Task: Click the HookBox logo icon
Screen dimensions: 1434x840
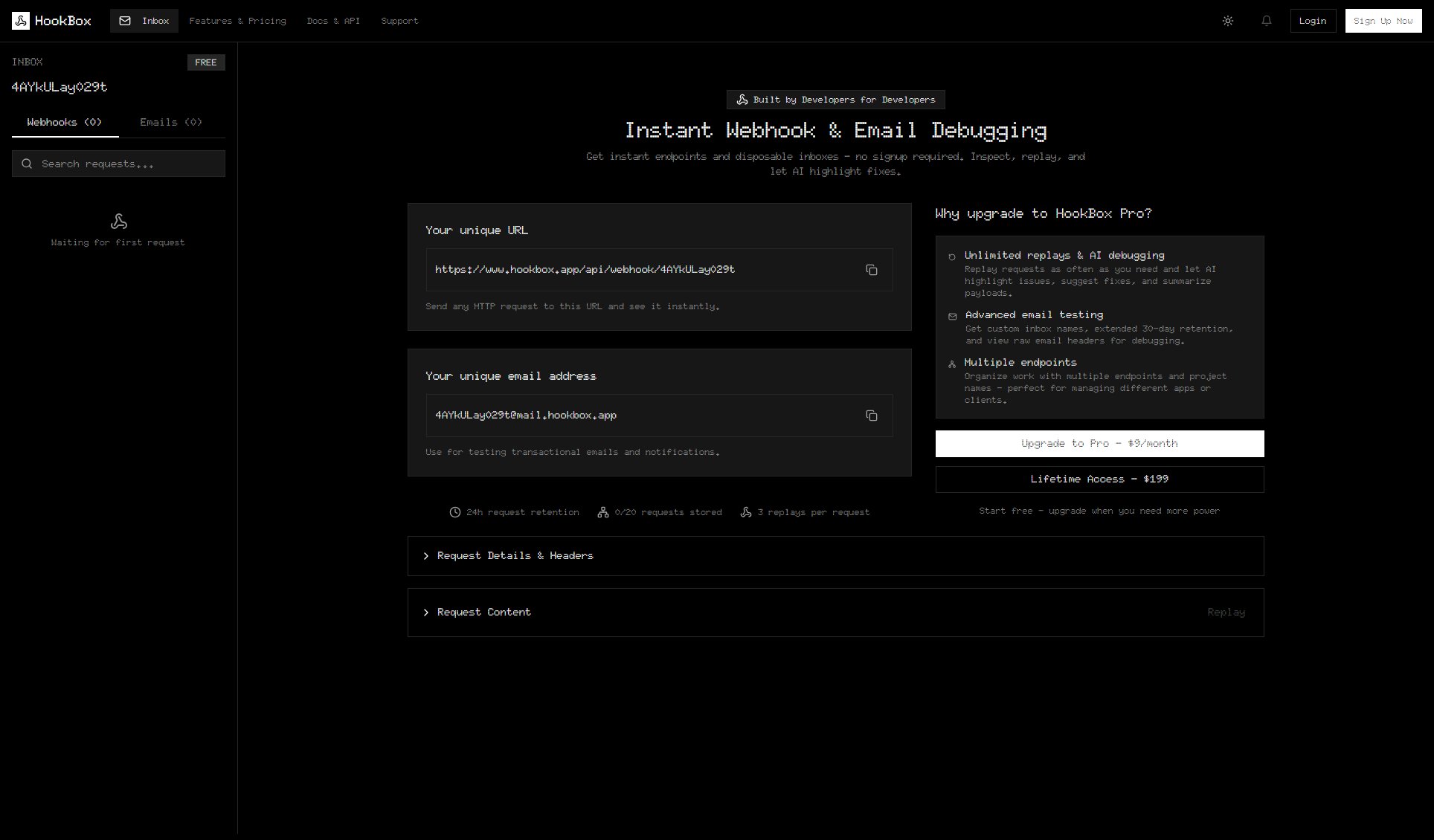Action: click(x=21, y=21)
